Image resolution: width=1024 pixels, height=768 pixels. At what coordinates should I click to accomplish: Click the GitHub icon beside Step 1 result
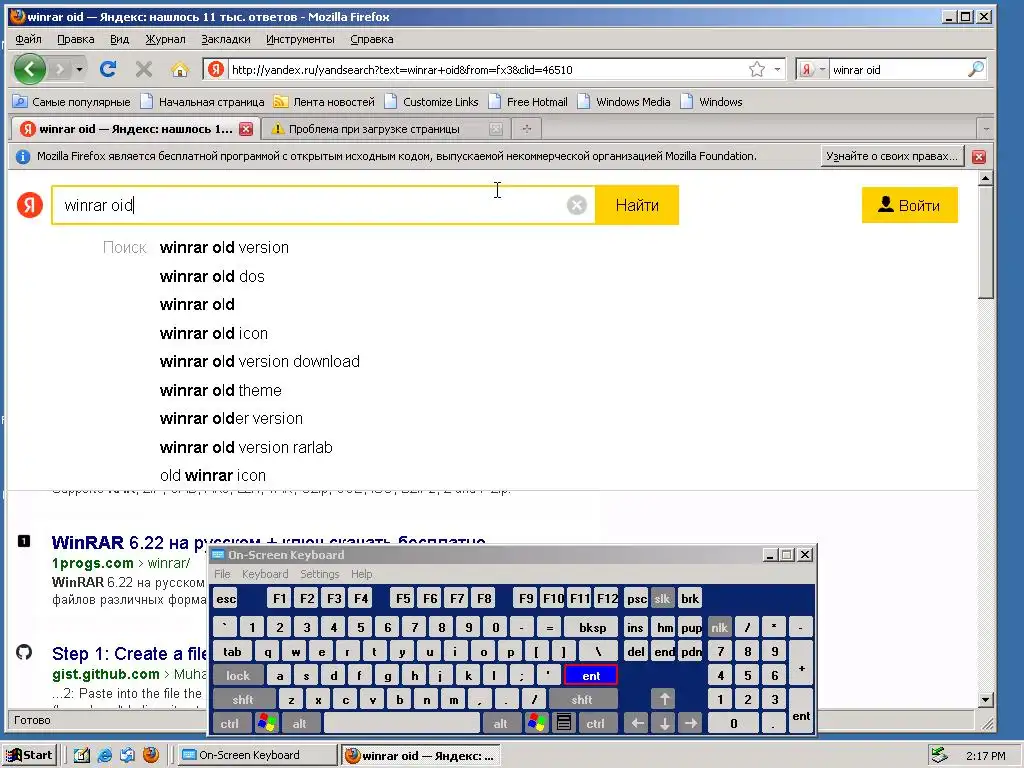coord(24,652)
